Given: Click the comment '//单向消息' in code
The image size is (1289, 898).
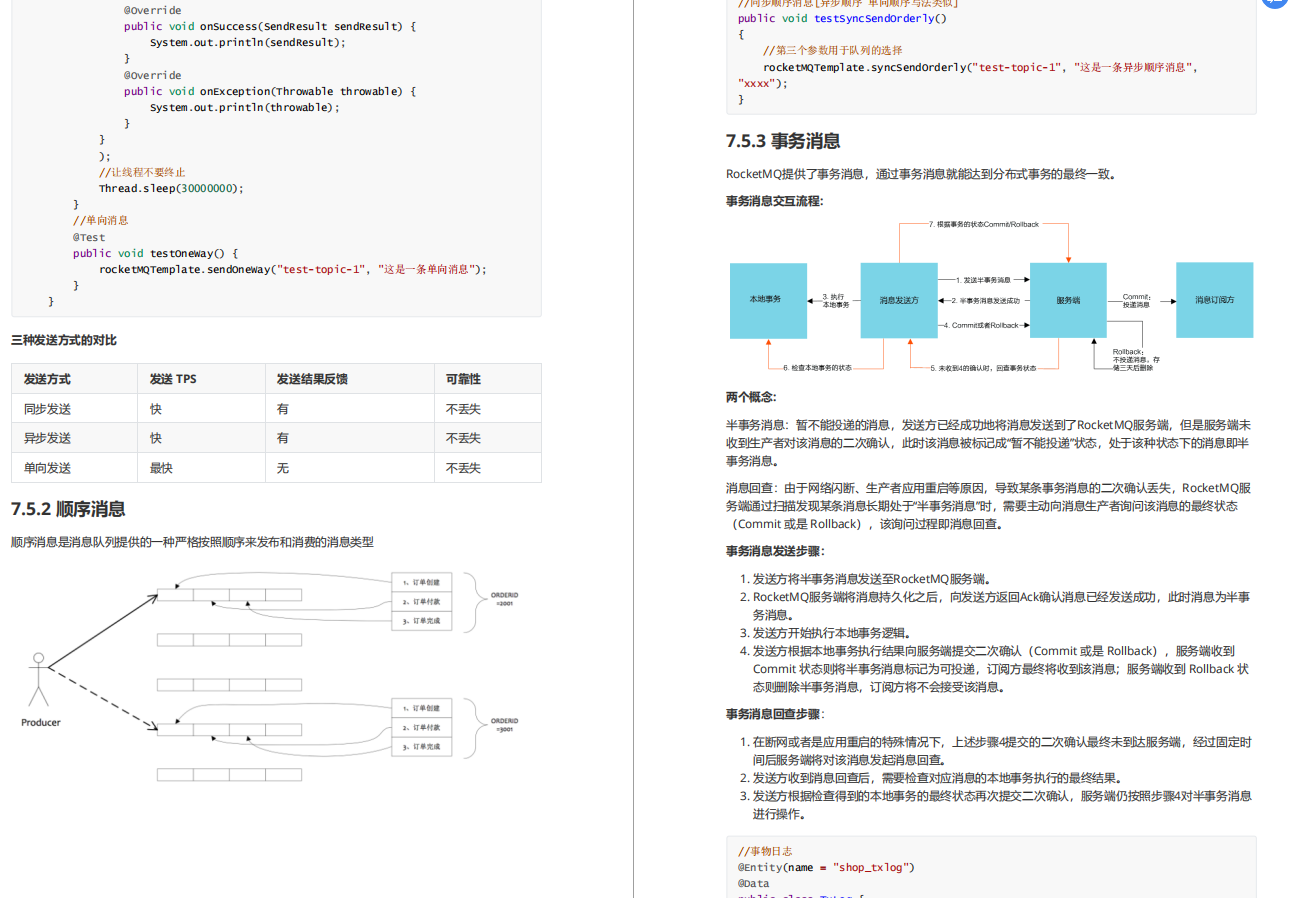Looking at the screenshot, I should [x=100, y=220].
